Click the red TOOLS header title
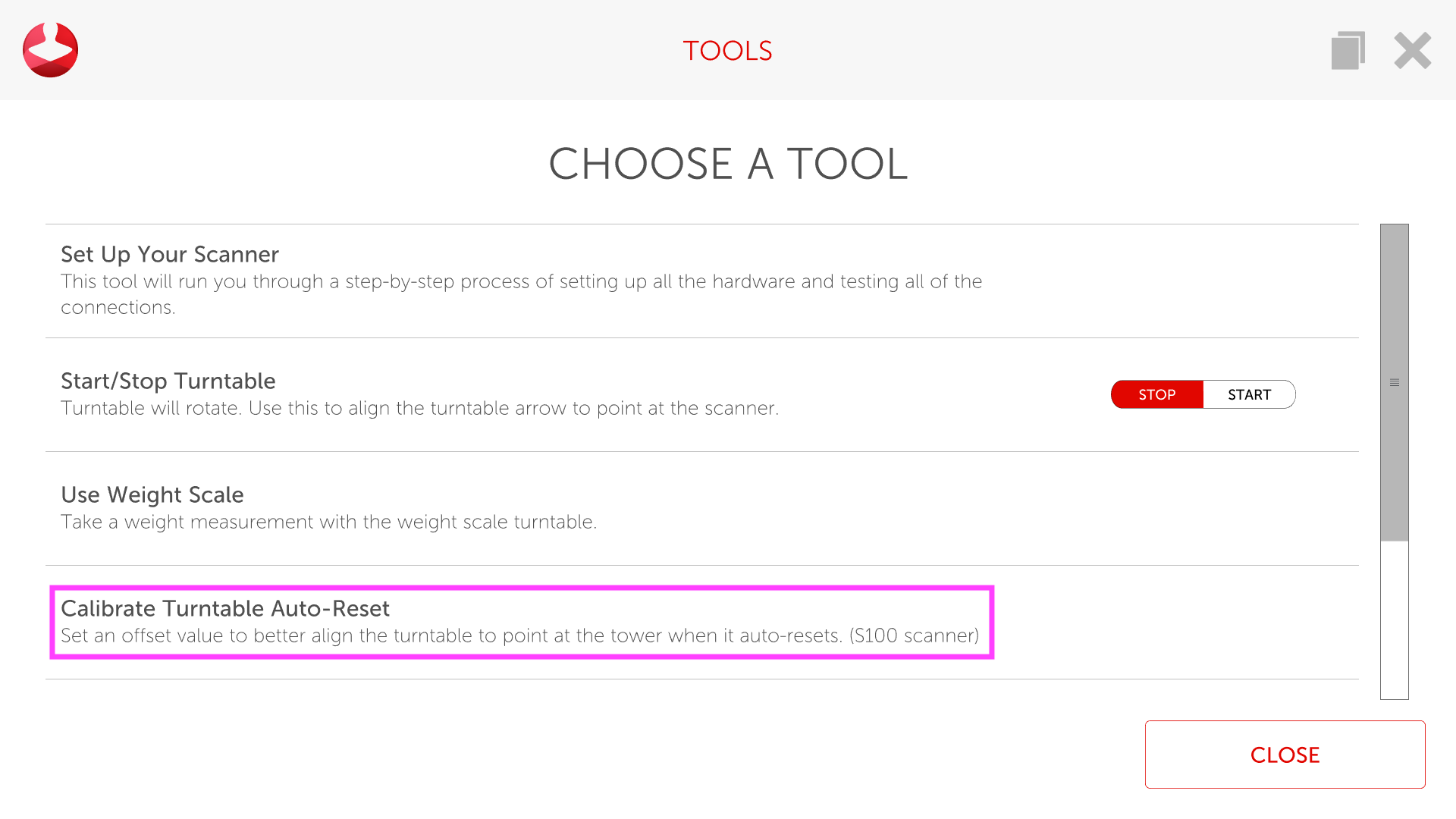This screenshot has width=1456, height=819. tap(727, 51)
